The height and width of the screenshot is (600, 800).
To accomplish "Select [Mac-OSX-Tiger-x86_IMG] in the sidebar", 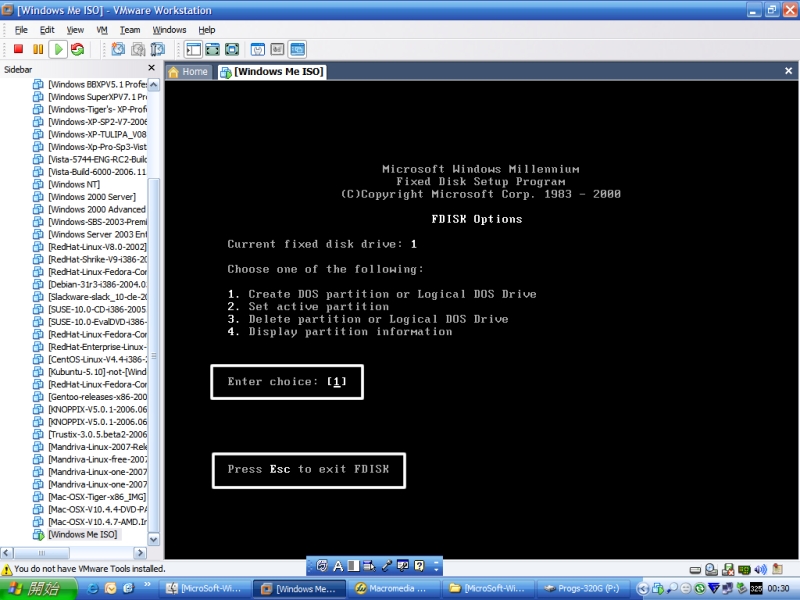I will tap(89, 496).
